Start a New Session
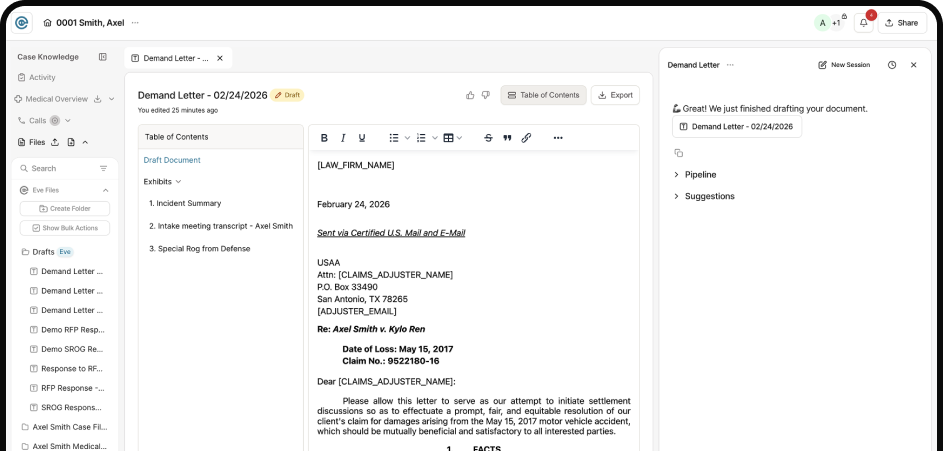Image resolution: width=943 pixels, height=451 pixels. point(844,65)
